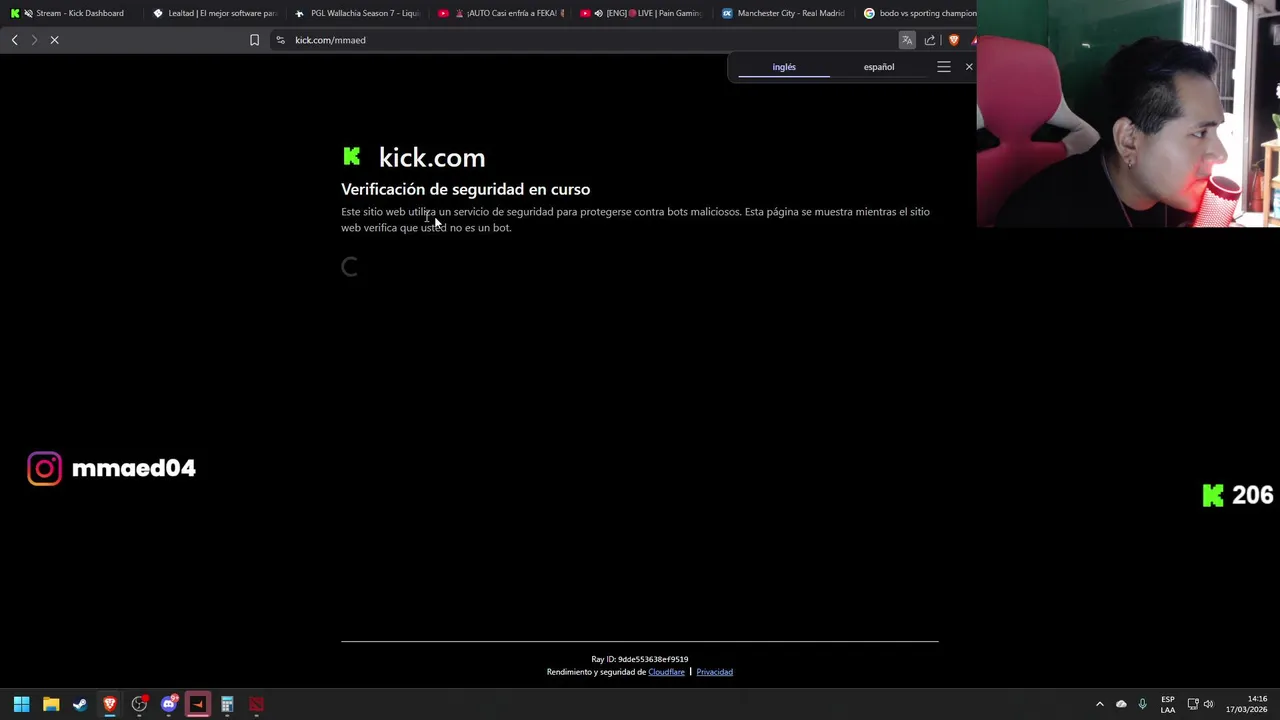Bookmark this page with the bookmark icon
The width and height of the screenshot is (1280, 720).
coord(254,40)
